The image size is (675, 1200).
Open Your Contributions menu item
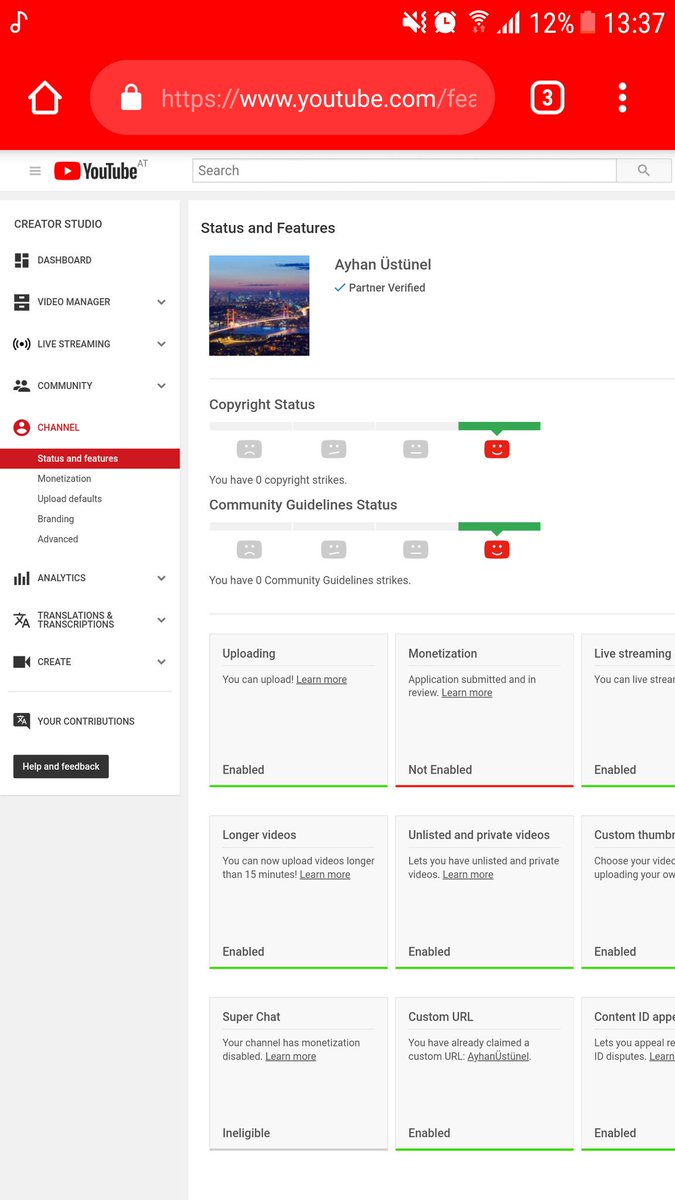pyautogui.click(x=86, y=721)
